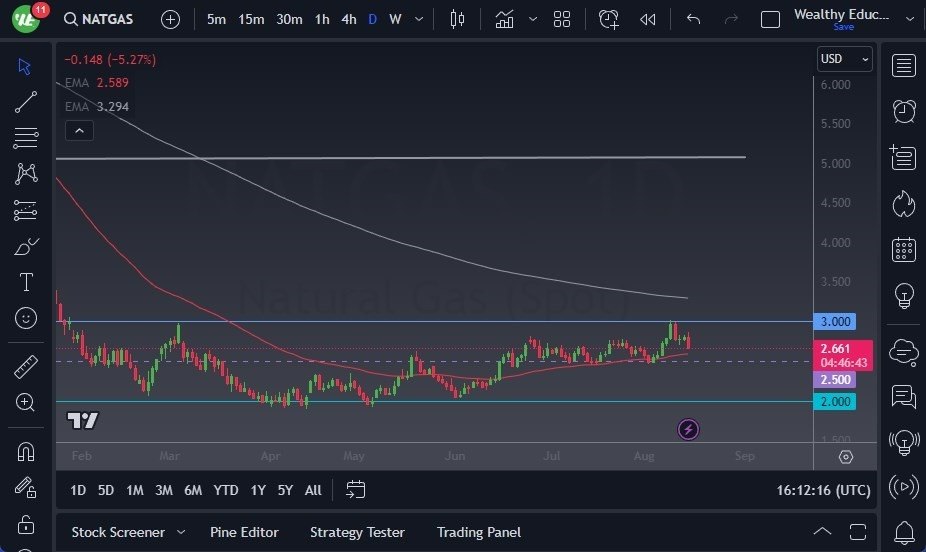Select the trend line drawing tool

pos(26,102)
